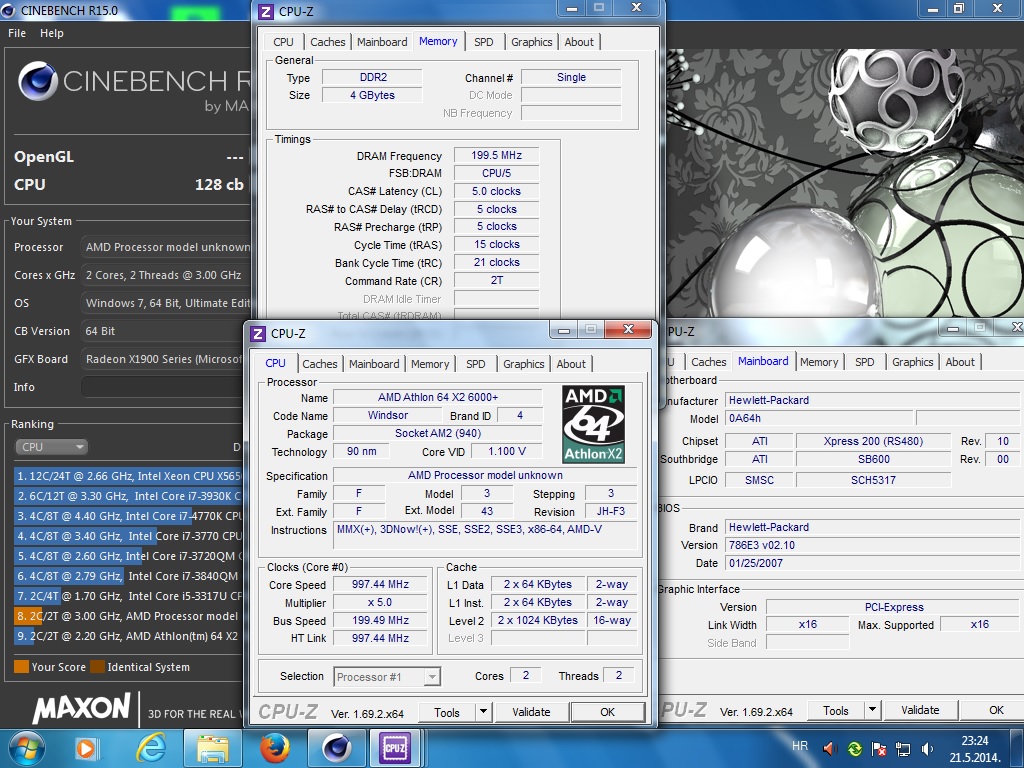
Task: Click the BIOS date 01/25/2007 value
Action: tap(872, 563)
